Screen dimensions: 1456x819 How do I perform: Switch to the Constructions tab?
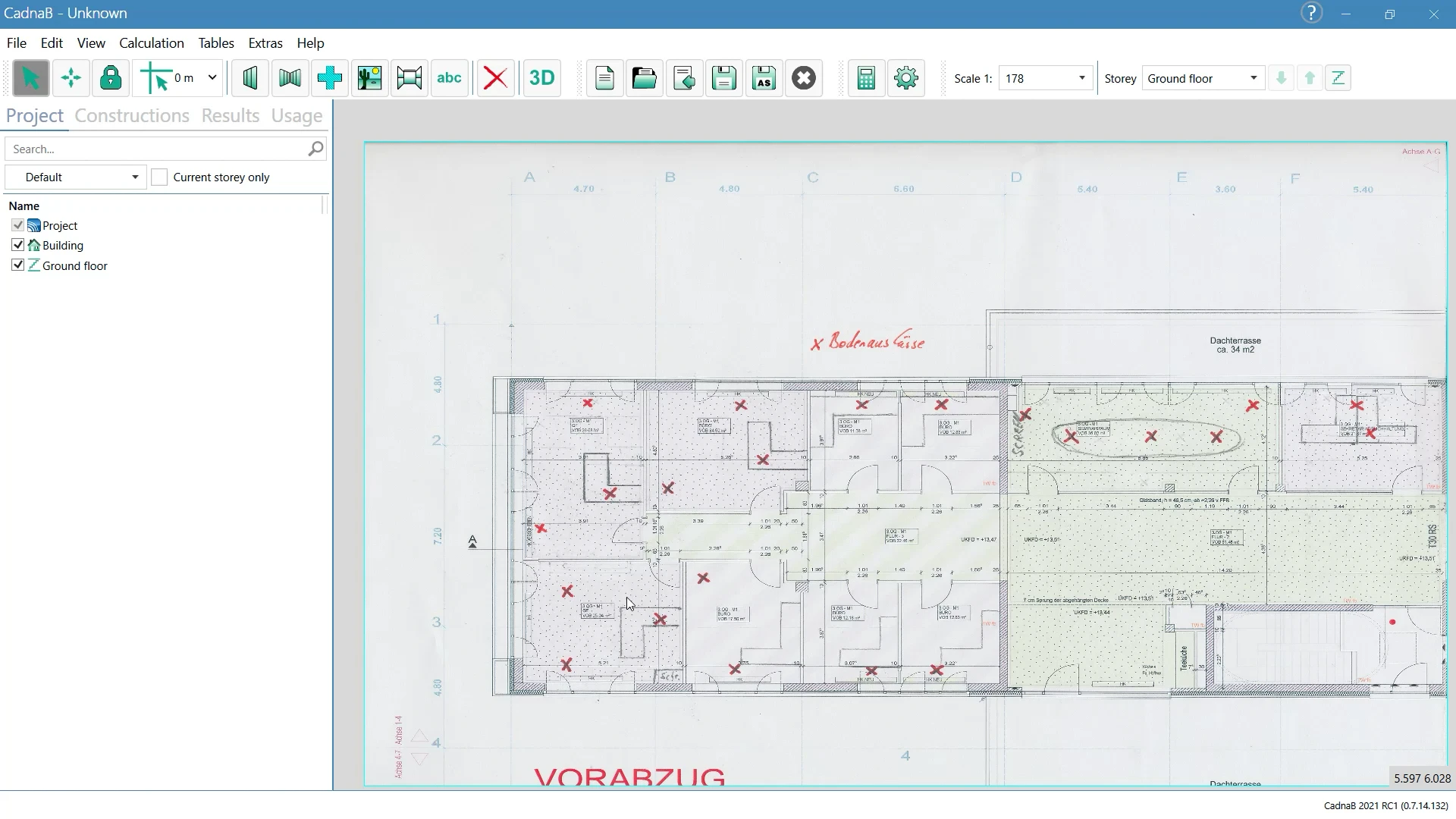[x=132, y=115]
